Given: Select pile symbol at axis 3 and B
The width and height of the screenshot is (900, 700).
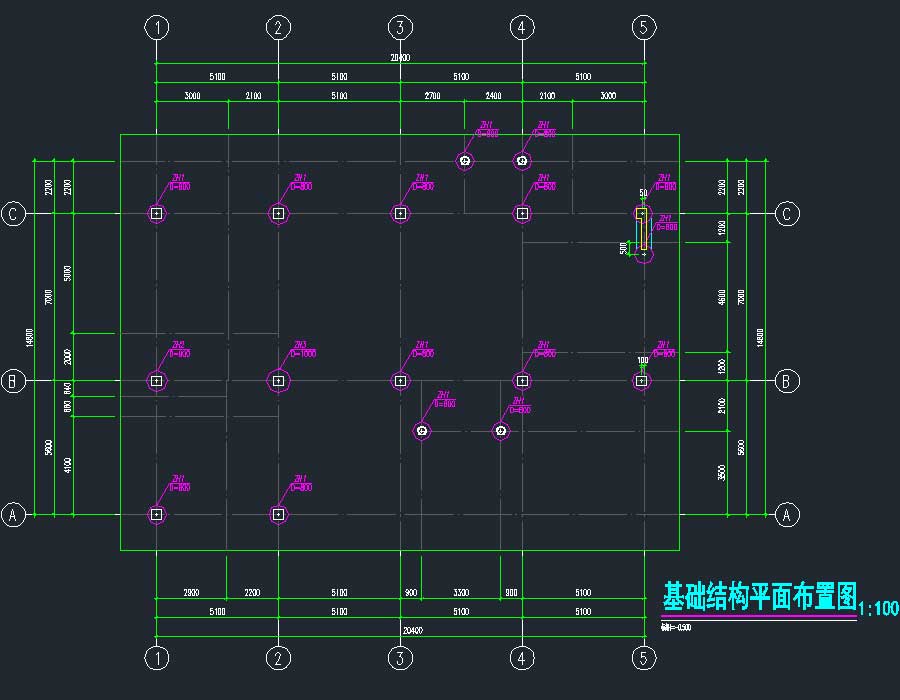Looking at the screenshot, I should 400,380.
